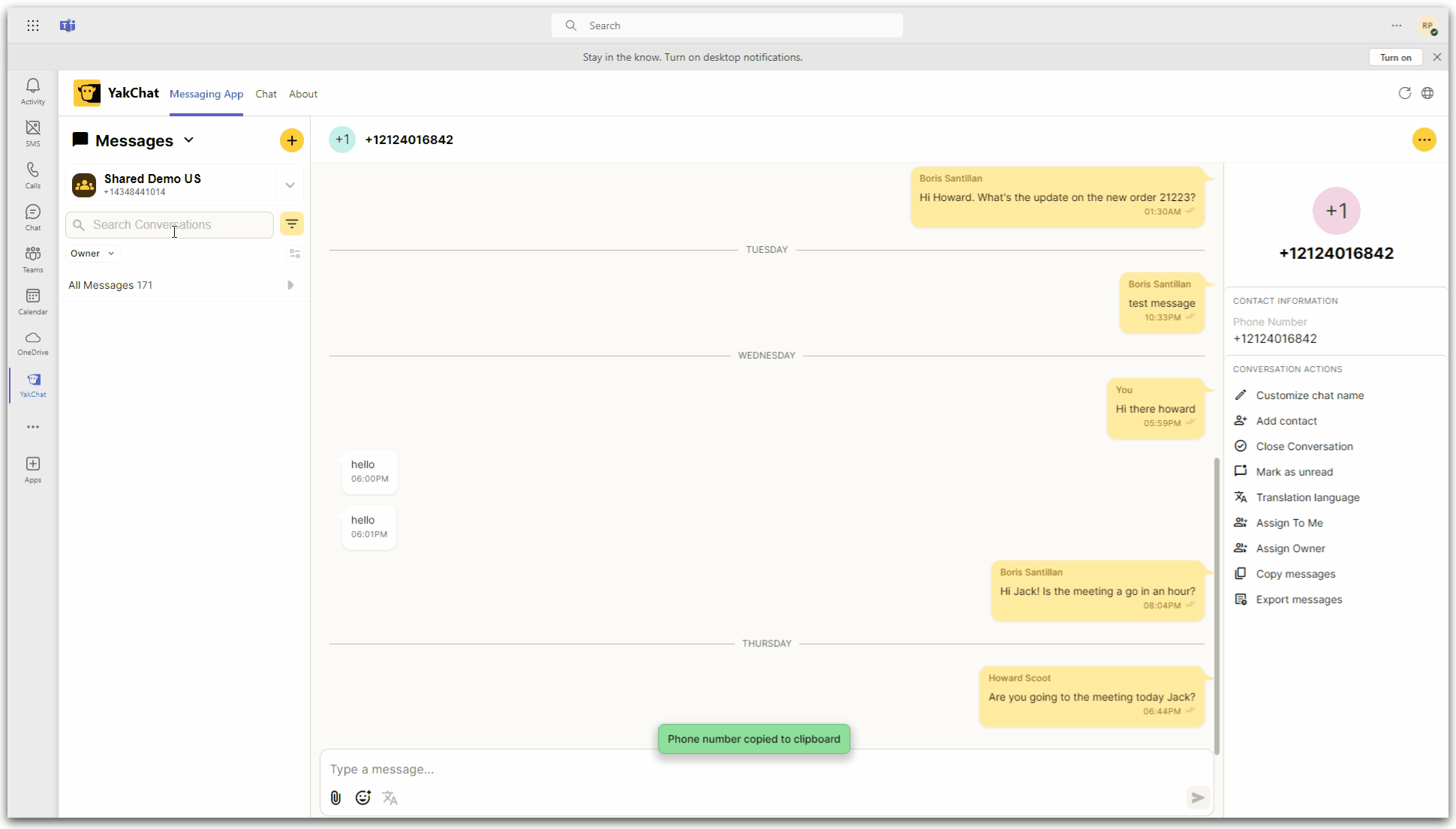Screen dimensions: 1456x829
Task: Click the Shared Demo US inbox avatar
Action: [x=84, y=185]
